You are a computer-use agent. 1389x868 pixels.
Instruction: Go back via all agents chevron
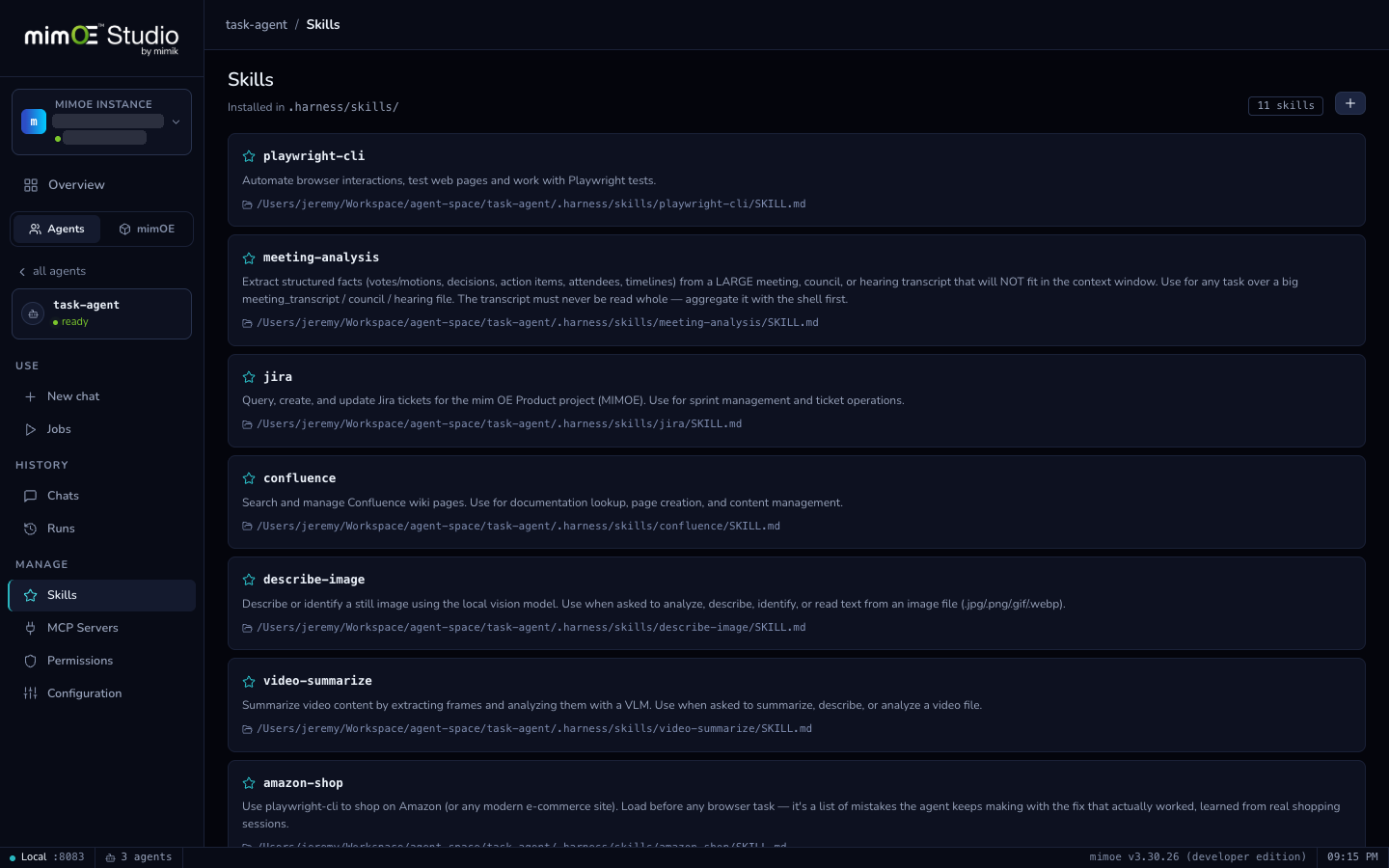pos(22,272)
